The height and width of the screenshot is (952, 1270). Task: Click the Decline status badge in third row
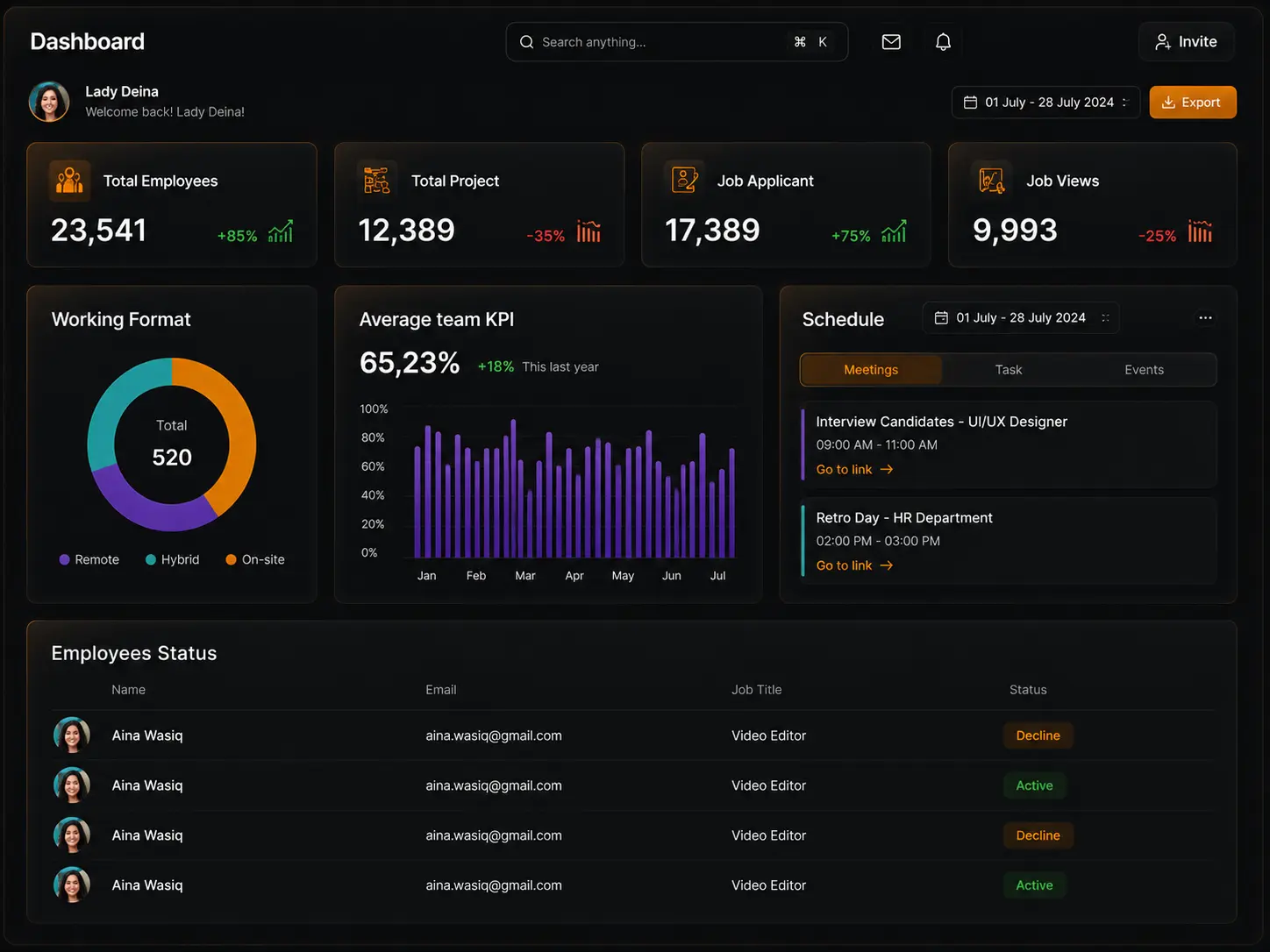pyautogui.click(x=1038, y=835)
